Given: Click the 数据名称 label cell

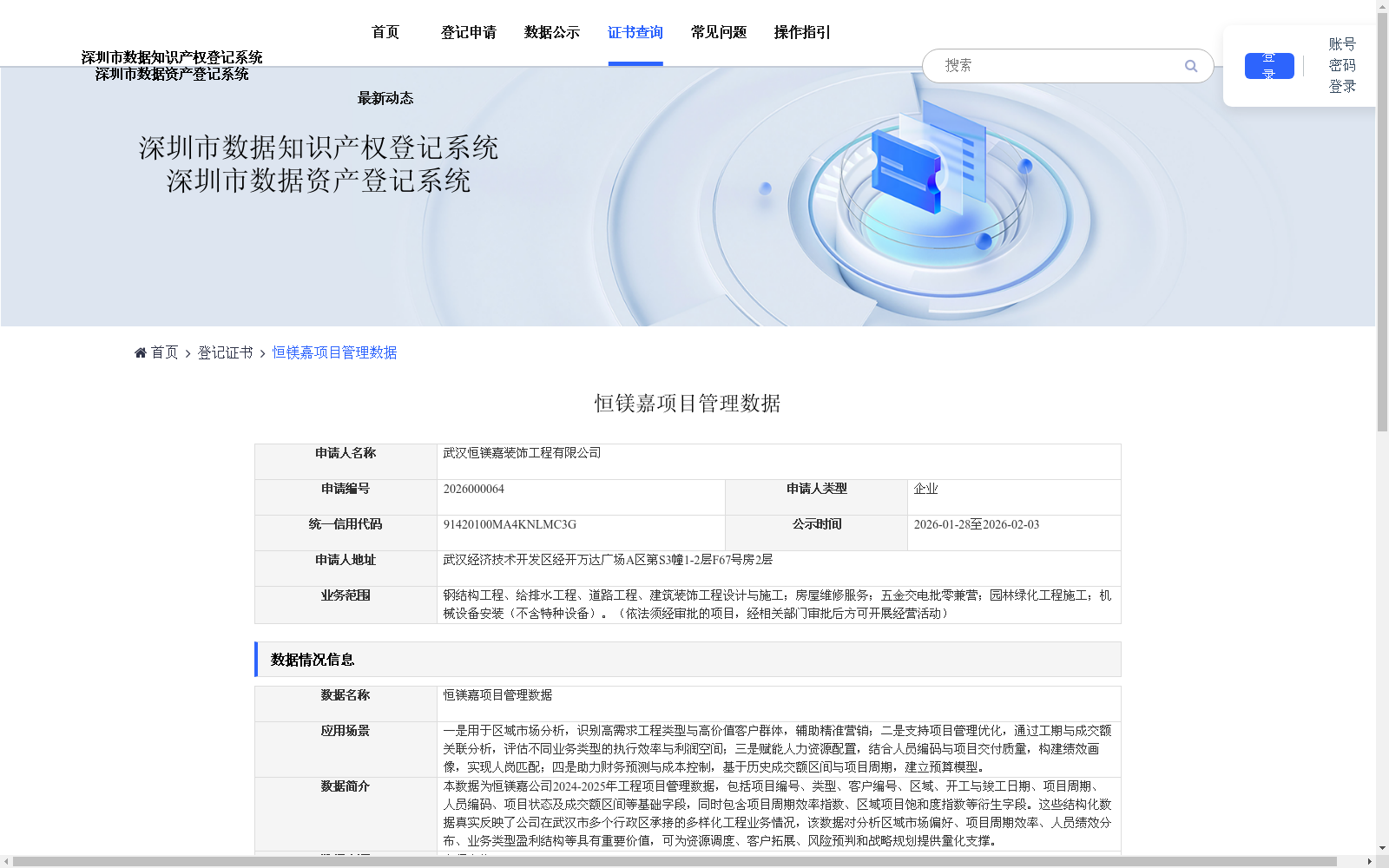Looking at the screenshot, I should click(x=346, y=704).
